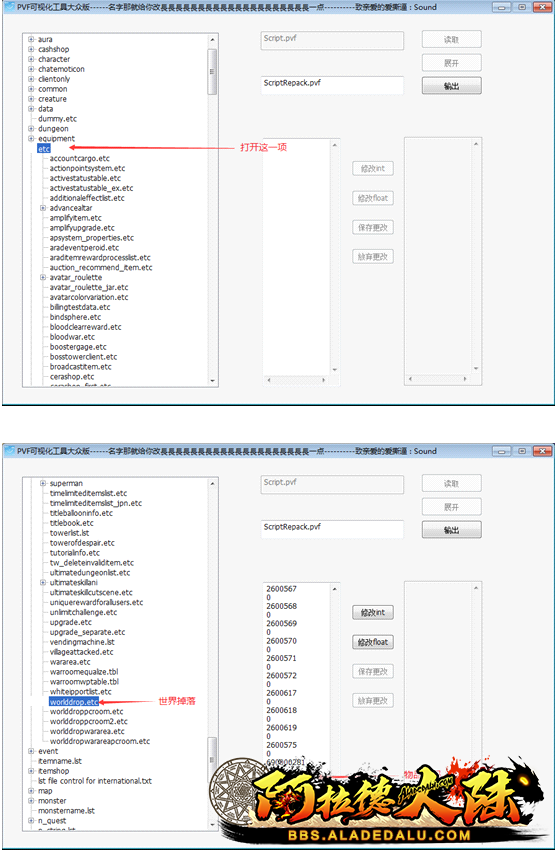555x850 pixels.
Task: Select worlddroppcroom.etc file
Action: [87, 711]
